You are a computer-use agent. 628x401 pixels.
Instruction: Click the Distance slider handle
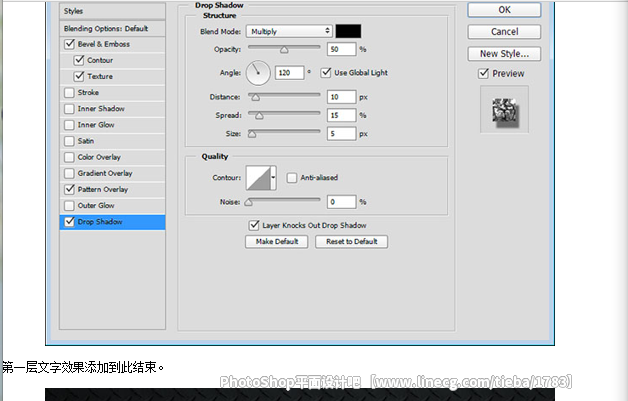[x=256, y=97]
